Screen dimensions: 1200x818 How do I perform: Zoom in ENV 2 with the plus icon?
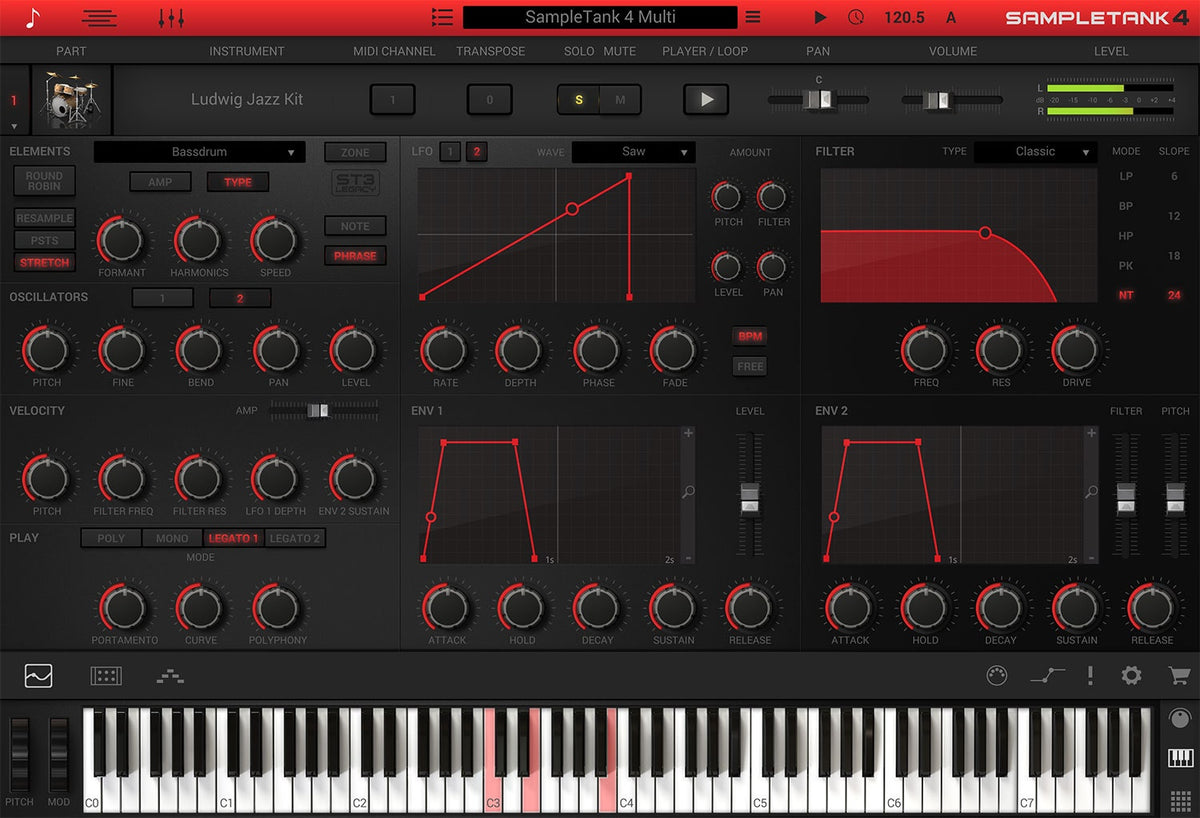pos(1091,433)
